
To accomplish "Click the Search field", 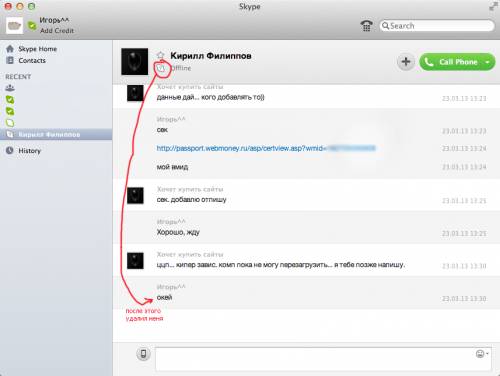I will (437, 26).
